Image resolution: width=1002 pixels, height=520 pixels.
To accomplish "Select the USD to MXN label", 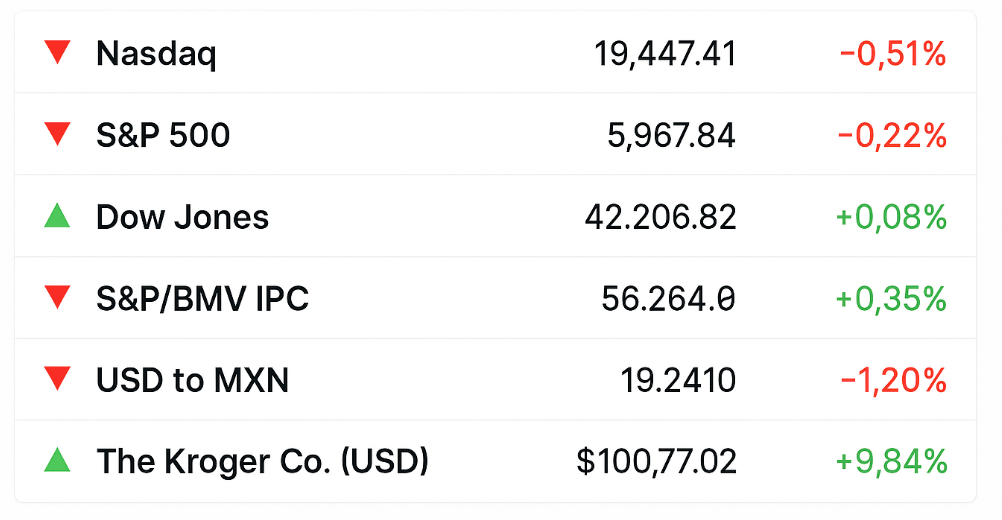I will coord(192,379).
